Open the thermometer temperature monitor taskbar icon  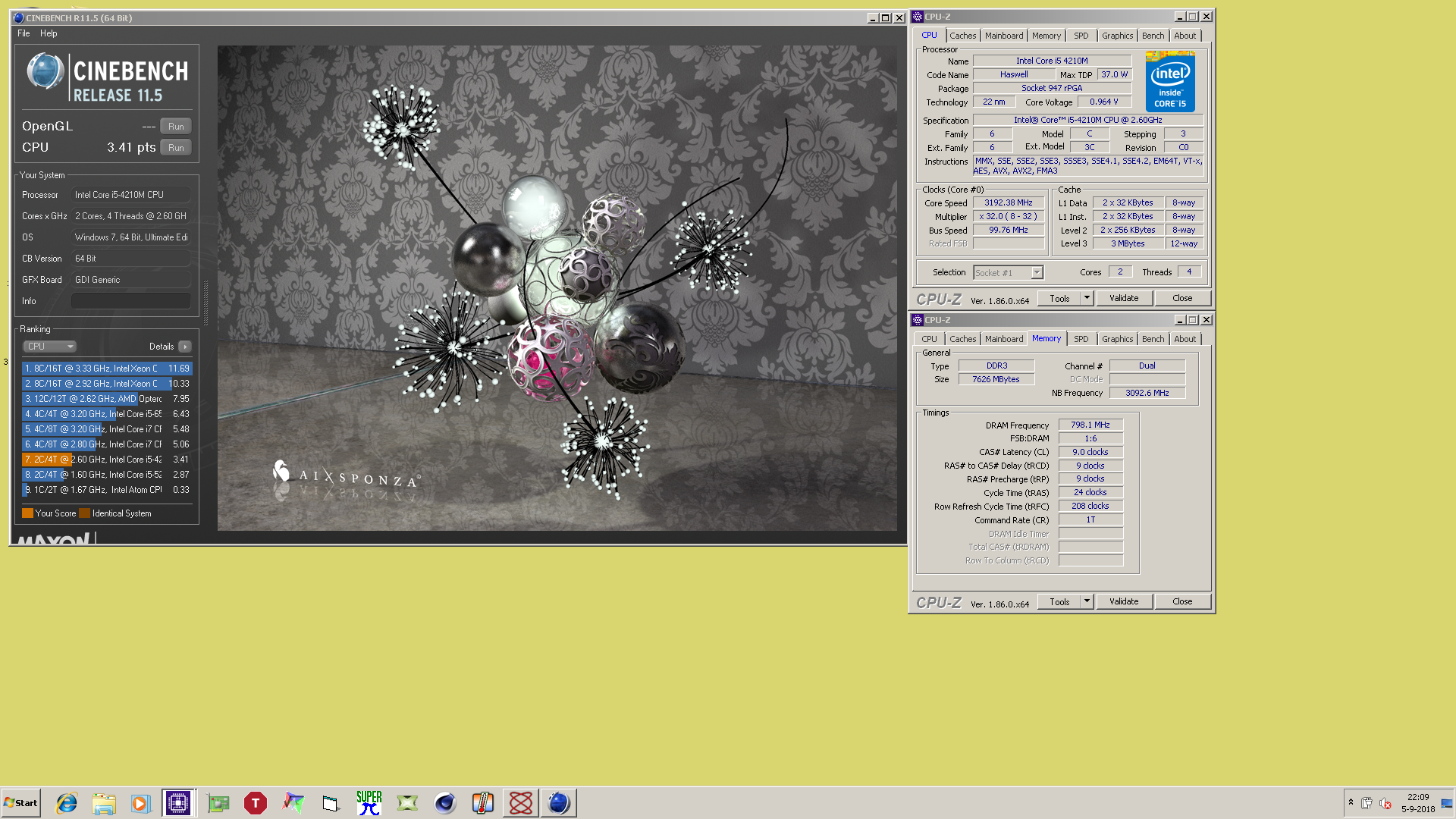coord(483,803)
